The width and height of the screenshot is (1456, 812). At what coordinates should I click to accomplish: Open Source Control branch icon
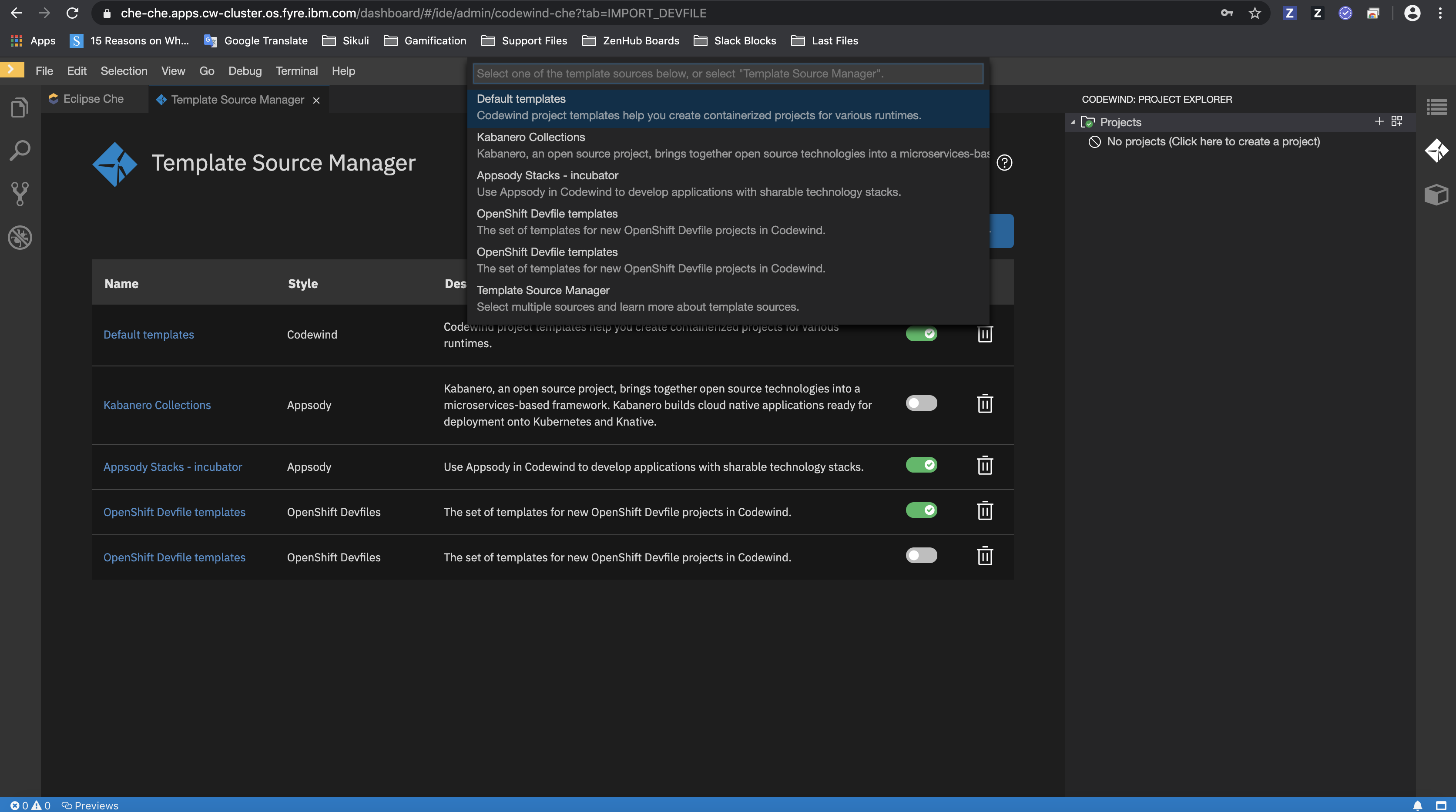20,194
